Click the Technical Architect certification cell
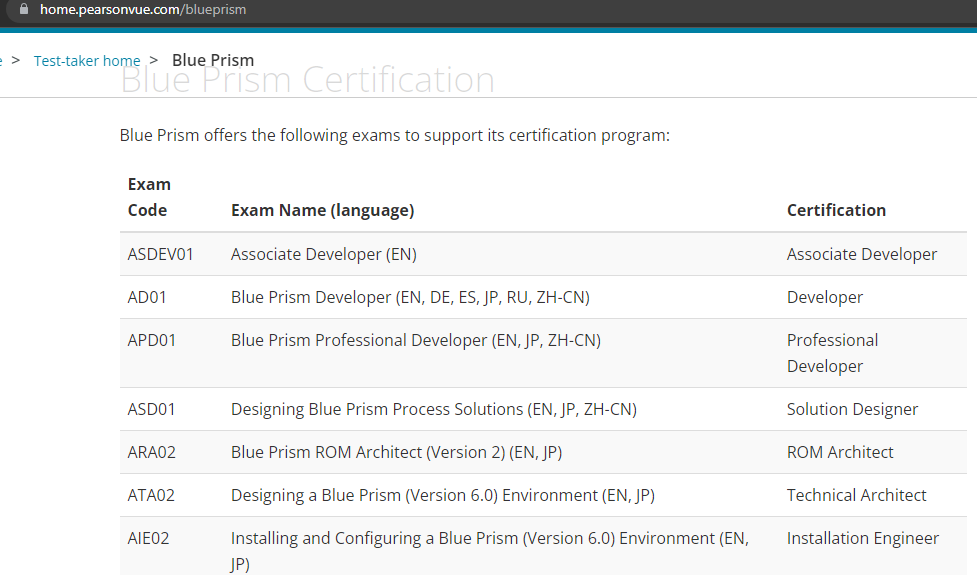The width and height of the screenshot is (977, 575). pyautogui.click(x=857, y=495)
